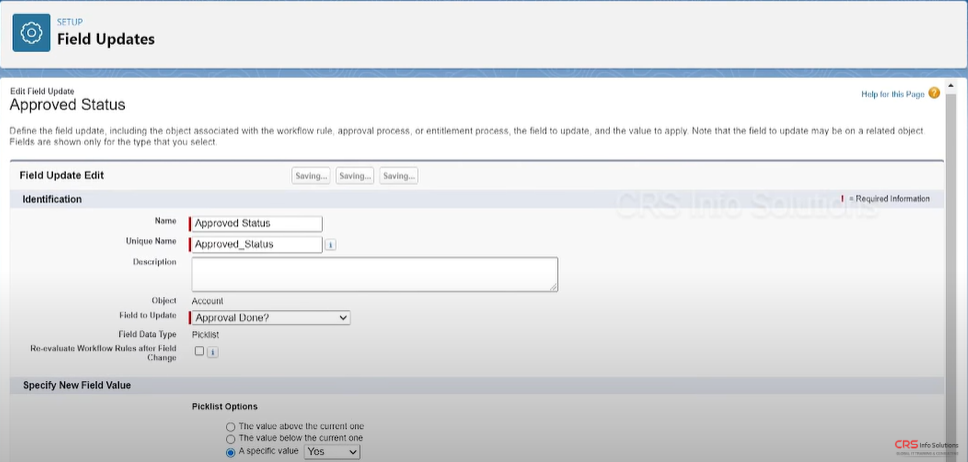The height and width of the screenshot is (462, 968).
Task: Select the 'A specific value' radio option
Action: click(231, 452)
